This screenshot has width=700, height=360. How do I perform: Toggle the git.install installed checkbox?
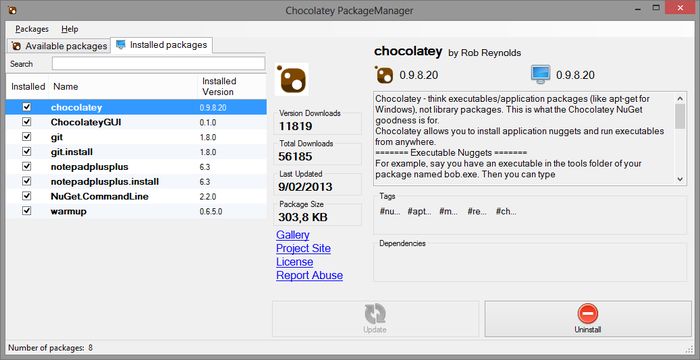[x=27, y=151]
